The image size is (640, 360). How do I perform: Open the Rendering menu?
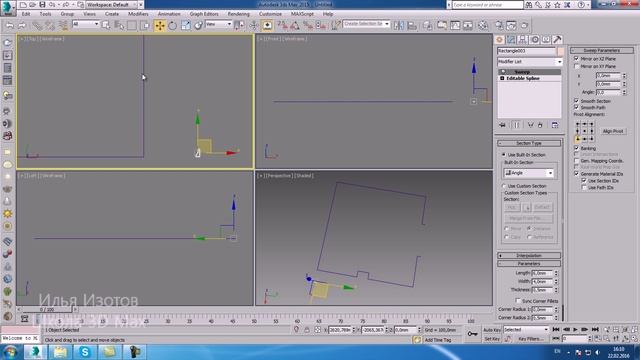click(x=239, y=14)
